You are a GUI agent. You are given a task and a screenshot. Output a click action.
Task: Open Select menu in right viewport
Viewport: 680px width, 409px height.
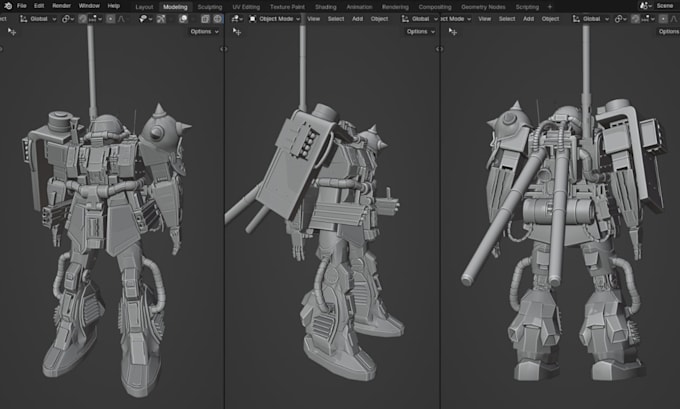pos(507,19)
